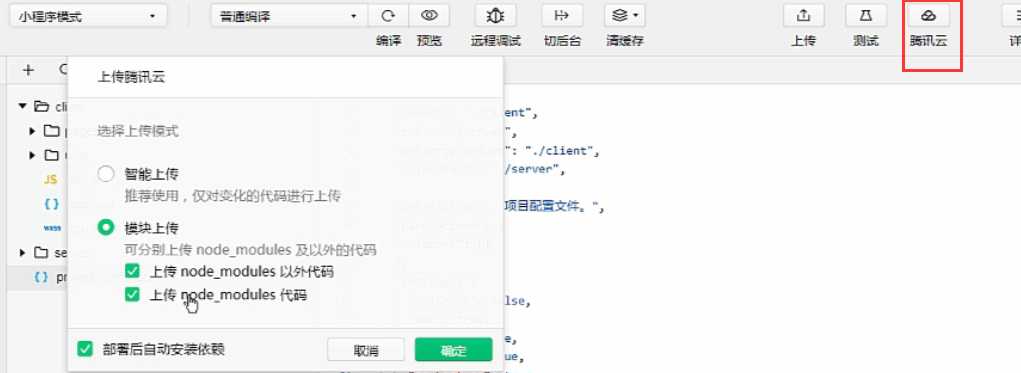The width and height of the screenshot is (1021, 373).
Task: Collapse the client folder arrow
Action: click(x=23, y=106)
